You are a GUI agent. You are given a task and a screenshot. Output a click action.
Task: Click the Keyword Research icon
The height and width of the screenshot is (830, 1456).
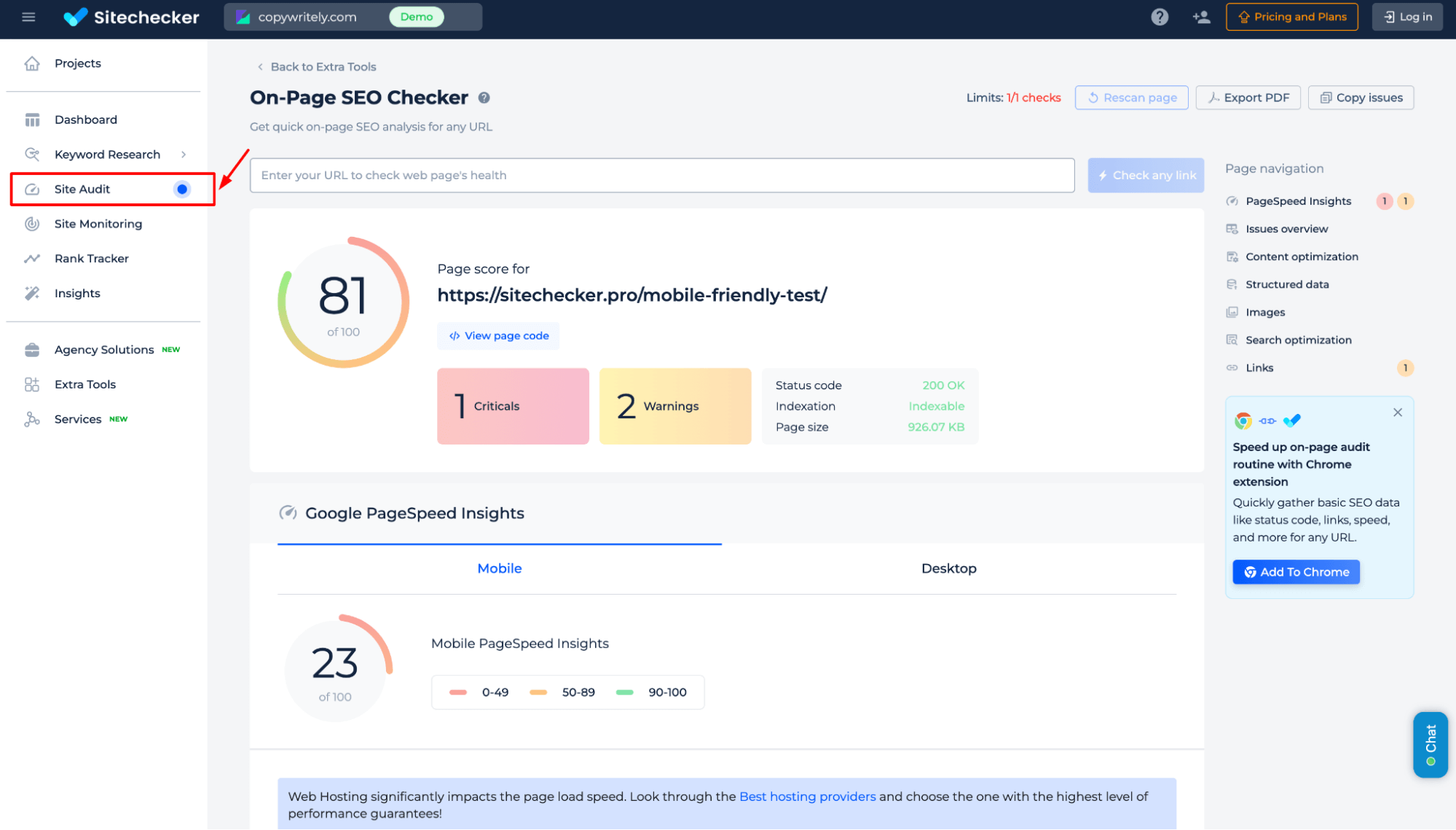pos(32,154)
